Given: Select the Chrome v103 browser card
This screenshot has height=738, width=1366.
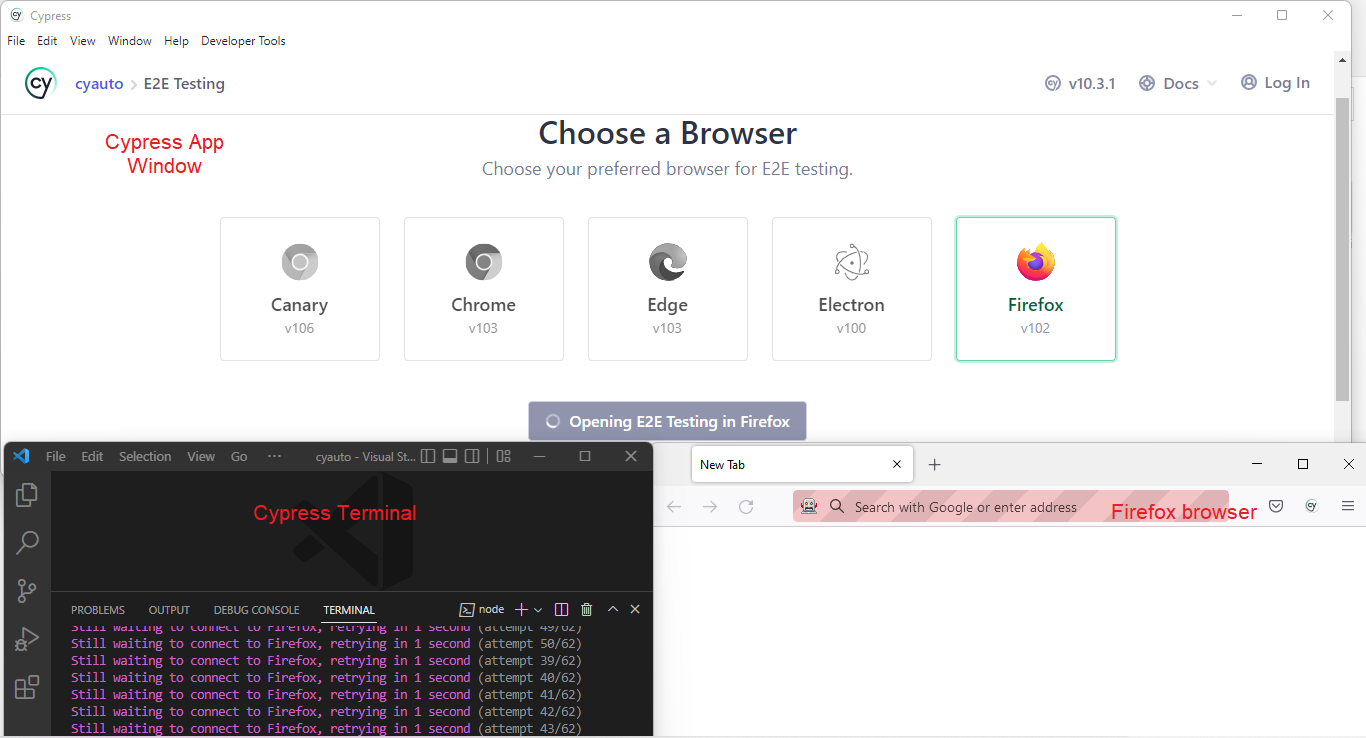Looking at the screenshot, I should pyautogui.click(x=484, y=289).
